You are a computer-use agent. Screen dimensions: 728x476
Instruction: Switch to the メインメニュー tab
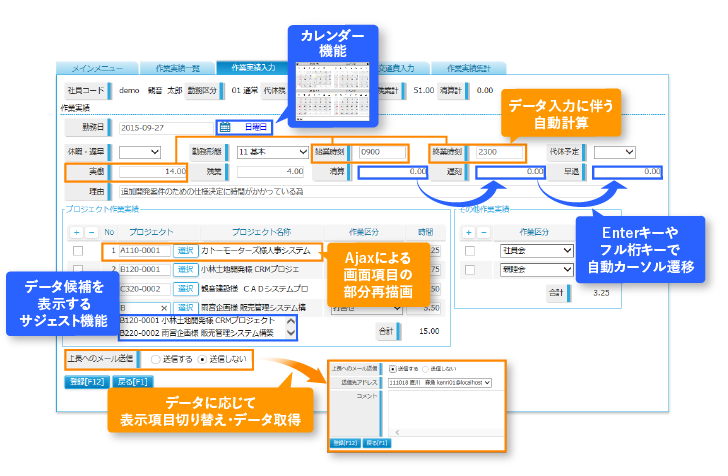98,68
